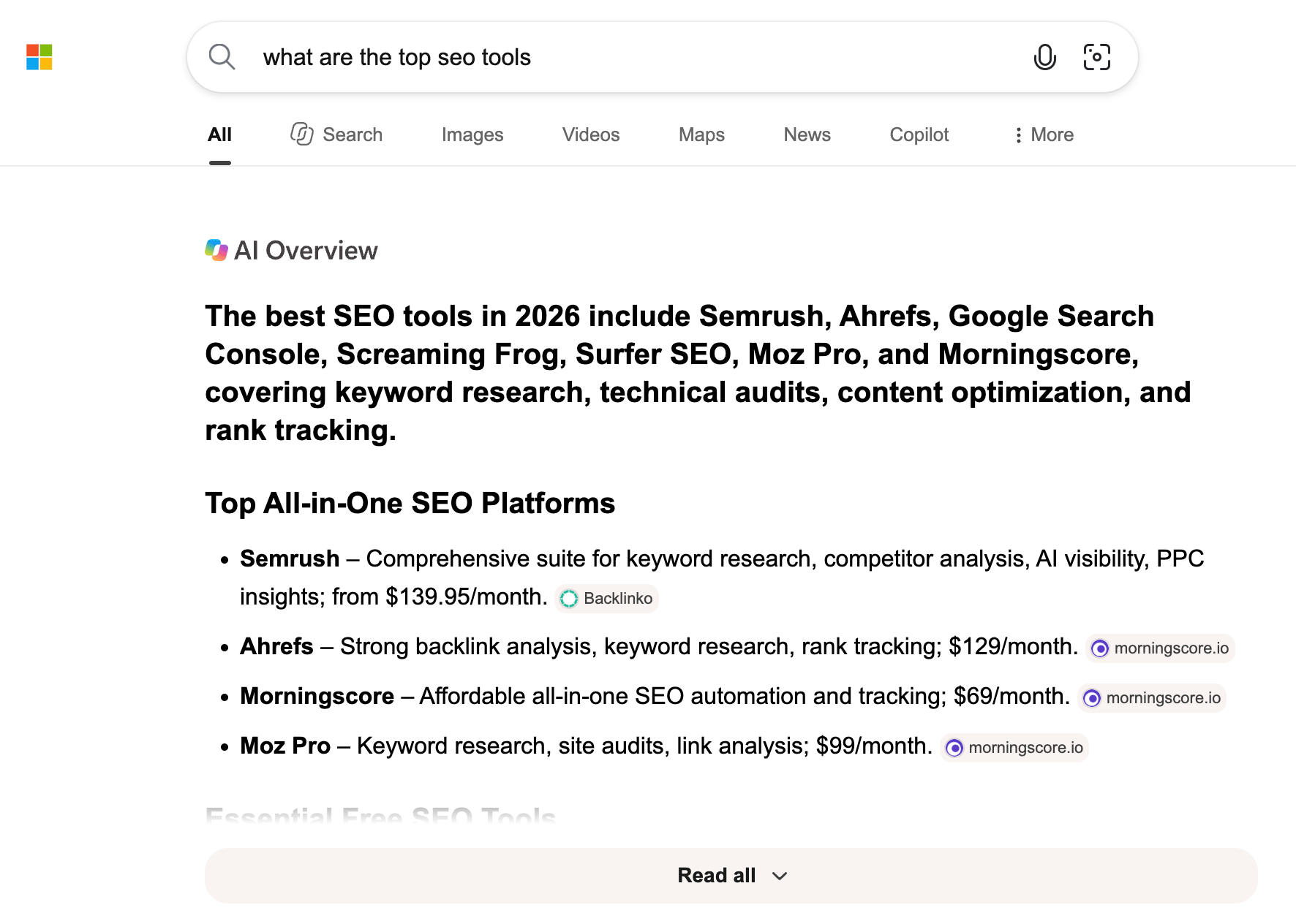Click the bold Semrush list item name
This screenshot has width=1296, height=924.
[x=290, y=558]
